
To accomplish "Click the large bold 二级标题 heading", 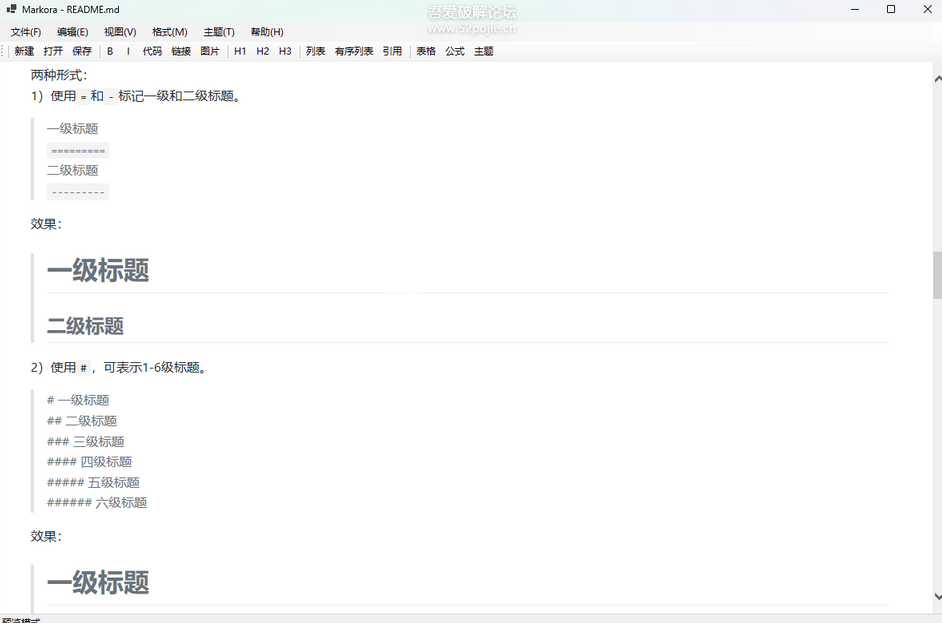I will click(x=85, y=326).
